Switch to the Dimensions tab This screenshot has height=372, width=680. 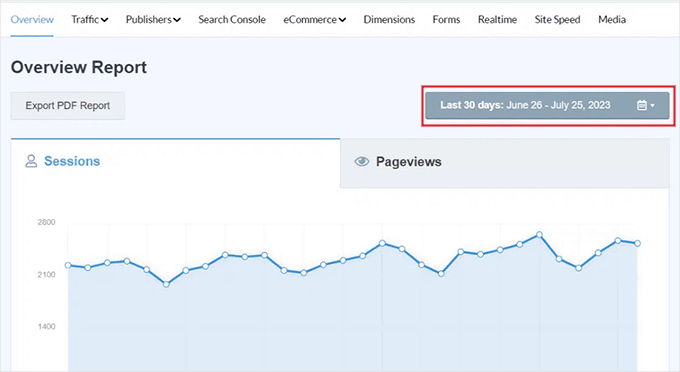tap(389, 20)
